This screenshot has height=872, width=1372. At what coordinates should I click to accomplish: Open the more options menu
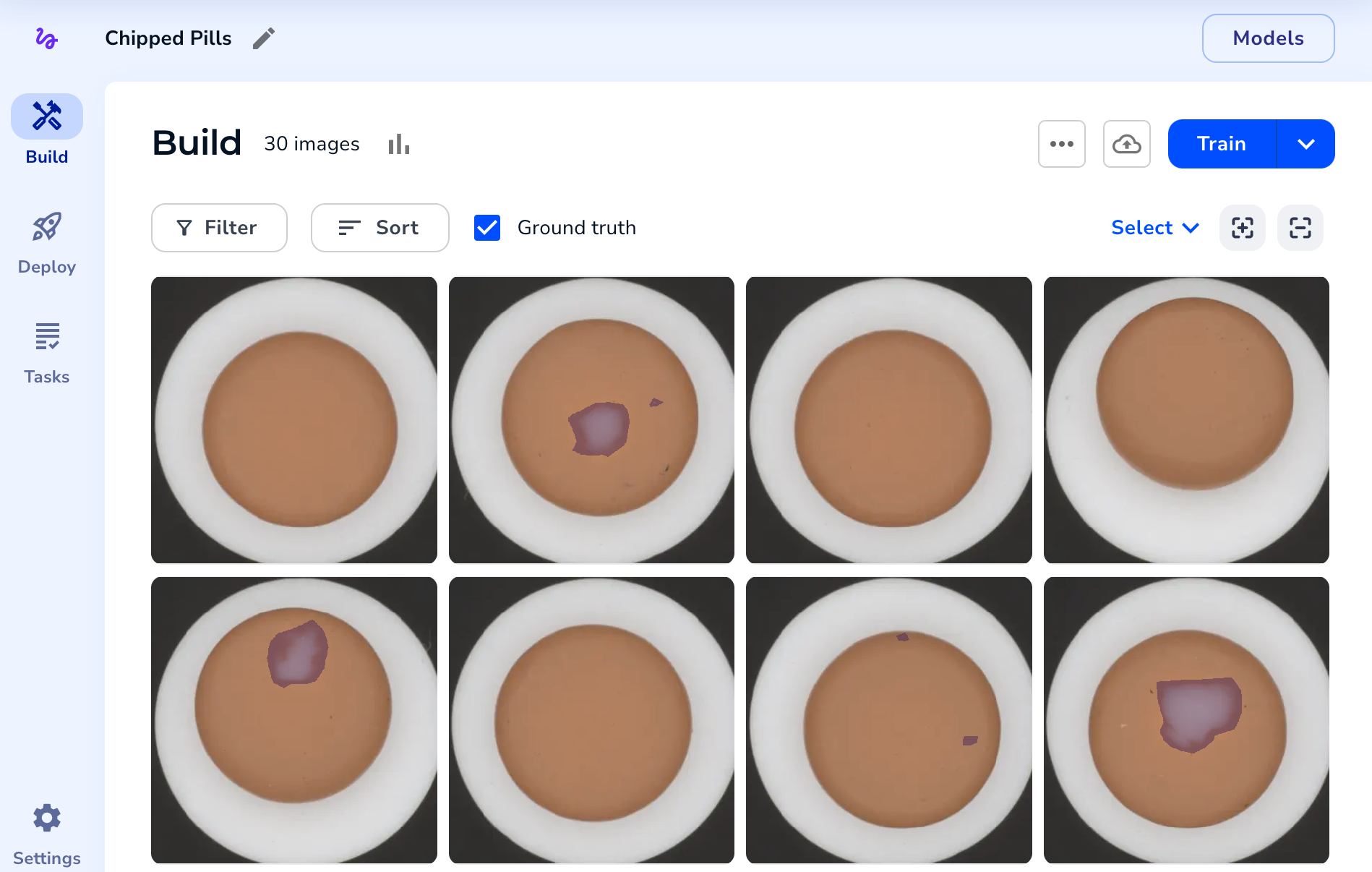(x=1062, y=144)
